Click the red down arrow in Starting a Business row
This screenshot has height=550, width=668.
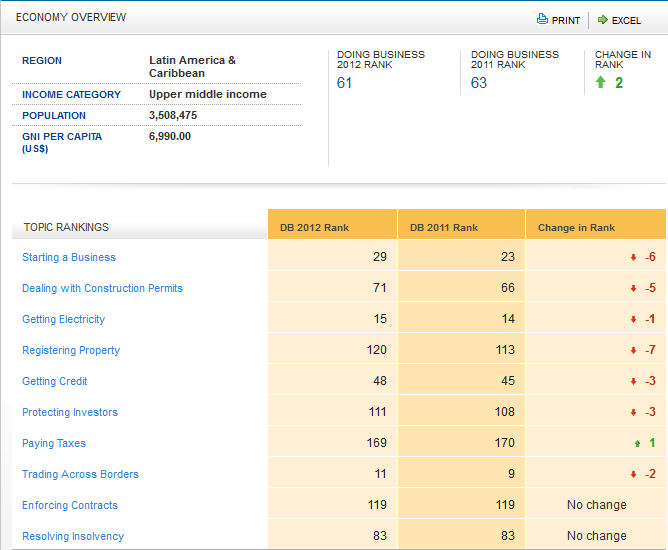[x=633, y=258]
